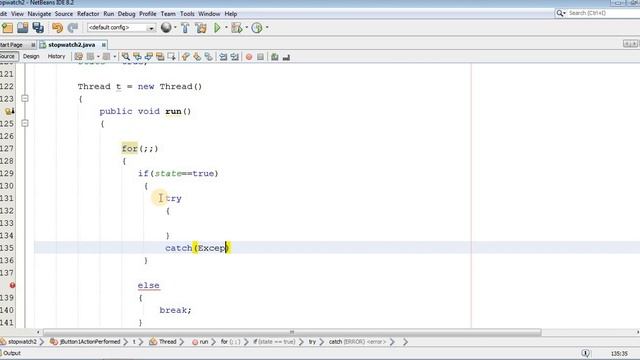This screenshot has width=640, height=360.
Task: Switch to Design editor view
Action: pyautogui.click(x=31, y=56)
